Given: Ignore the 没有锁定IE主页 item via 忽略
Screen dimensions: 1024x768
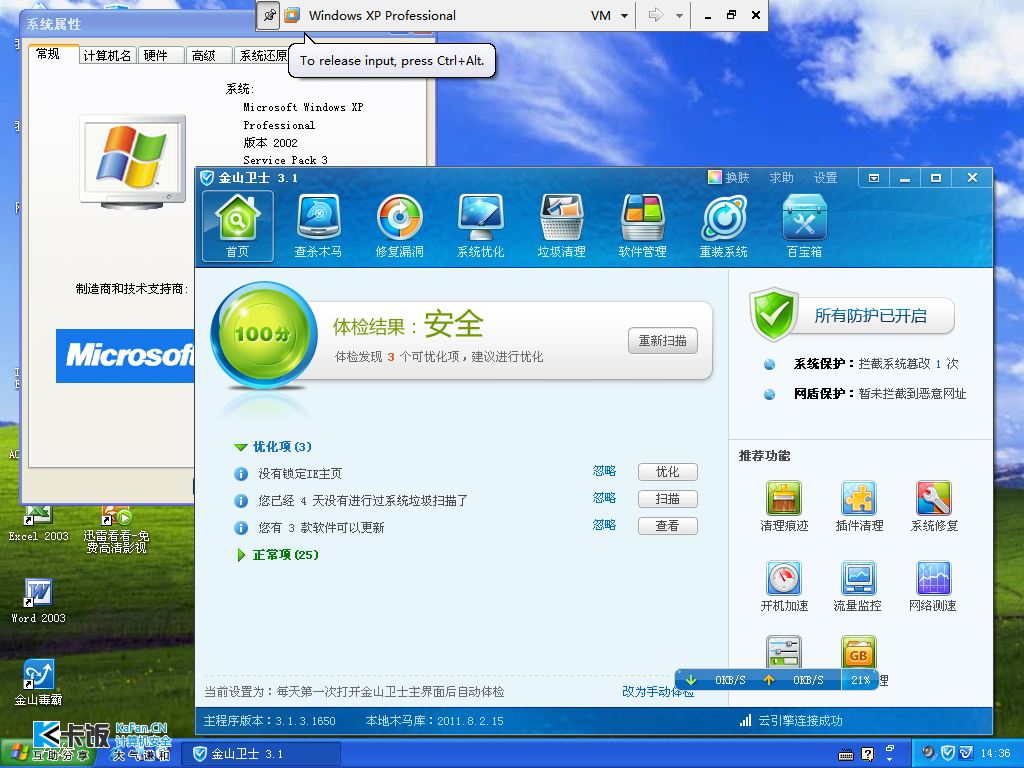Looking at the screenshot, I should click(604, 471).
